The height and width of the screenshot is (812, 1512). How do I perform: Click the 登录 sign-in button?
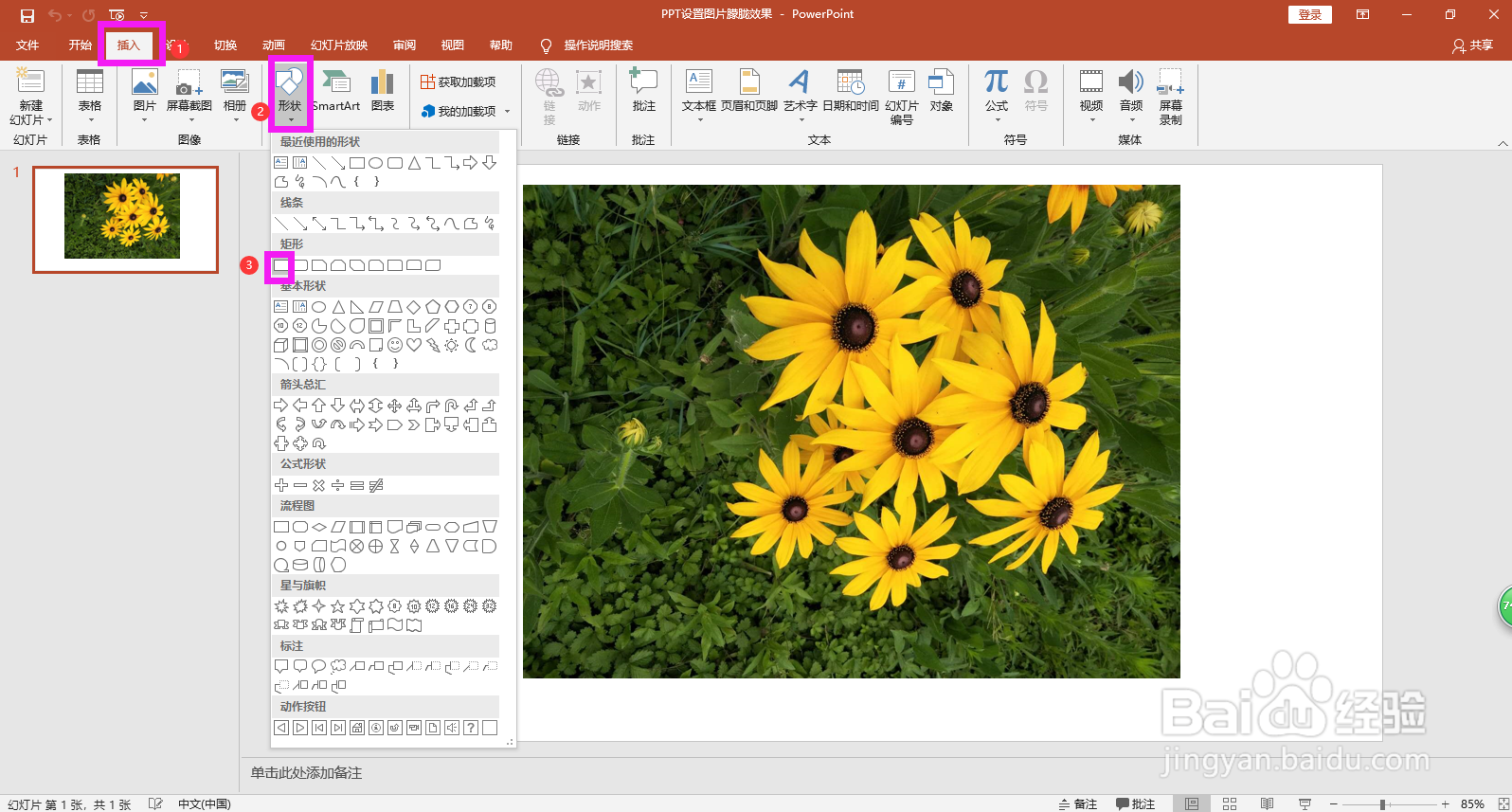1310,14
